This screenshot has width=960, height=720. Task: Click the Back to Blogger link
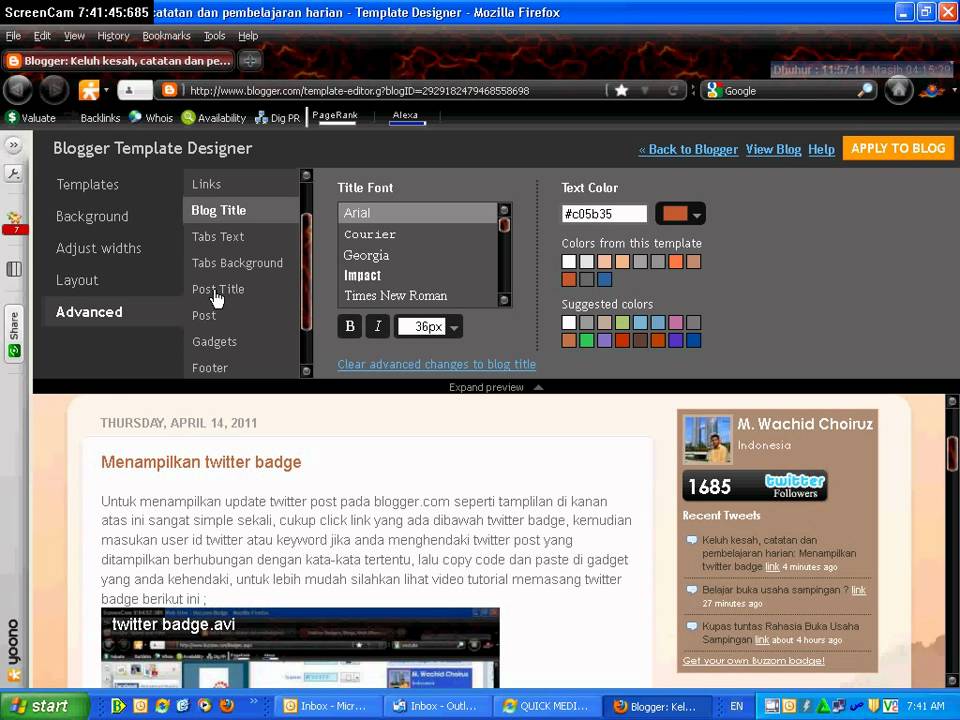point(688,149)
